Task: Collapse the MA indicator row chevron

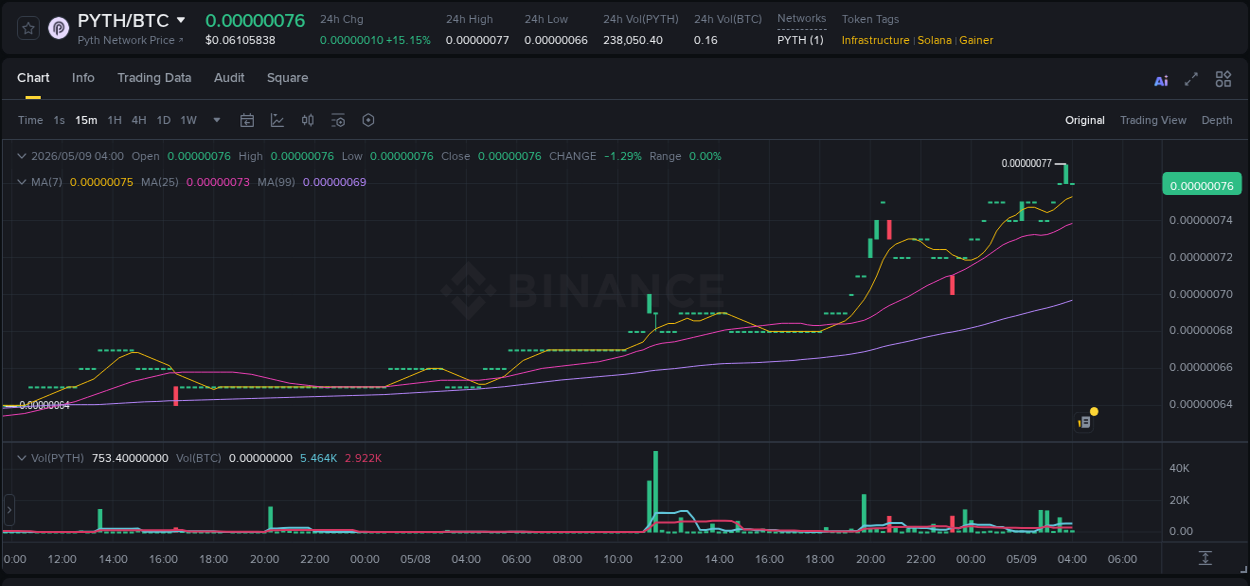Action: [22, 182]
